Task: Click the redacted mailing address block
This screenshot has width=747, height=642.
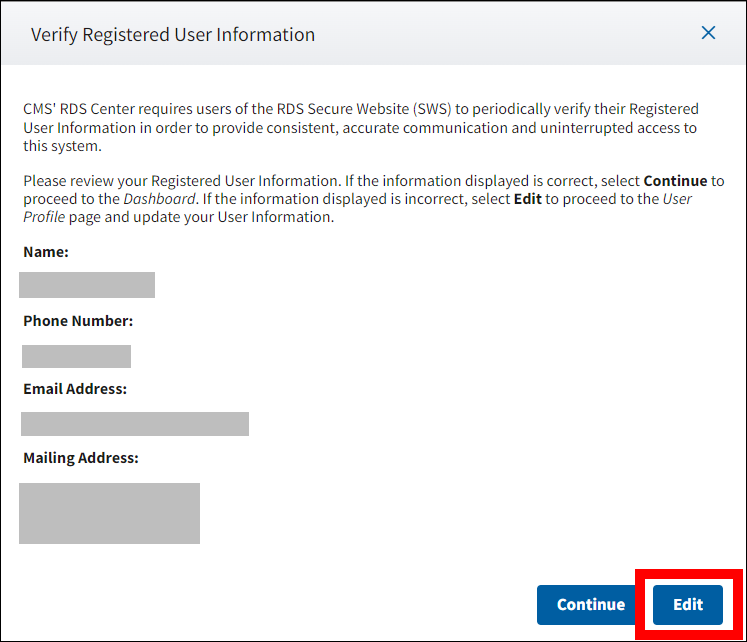Action: tap(109, 513)
